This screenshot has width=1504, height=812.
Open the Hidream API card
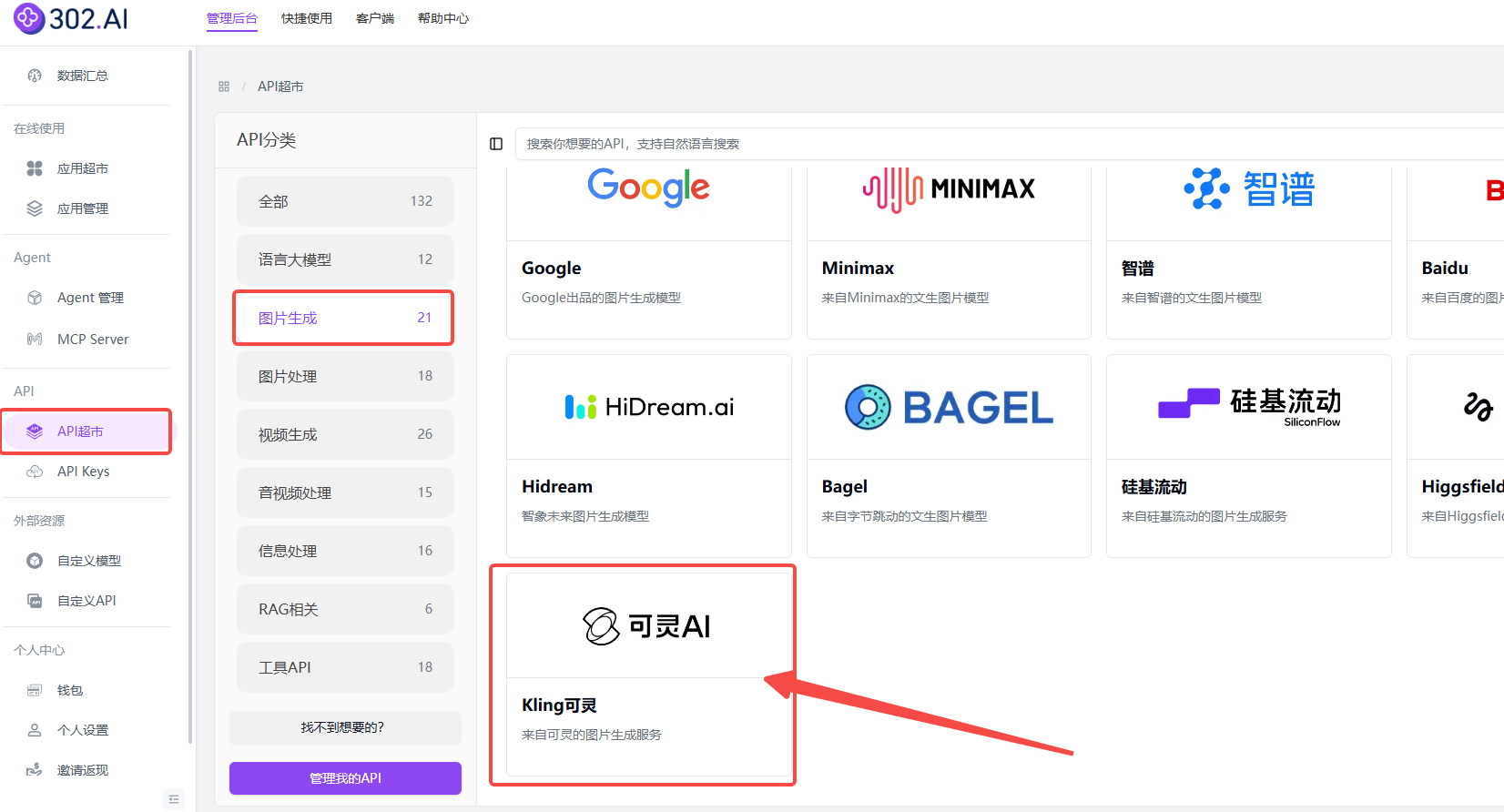[x=649, y=456]
